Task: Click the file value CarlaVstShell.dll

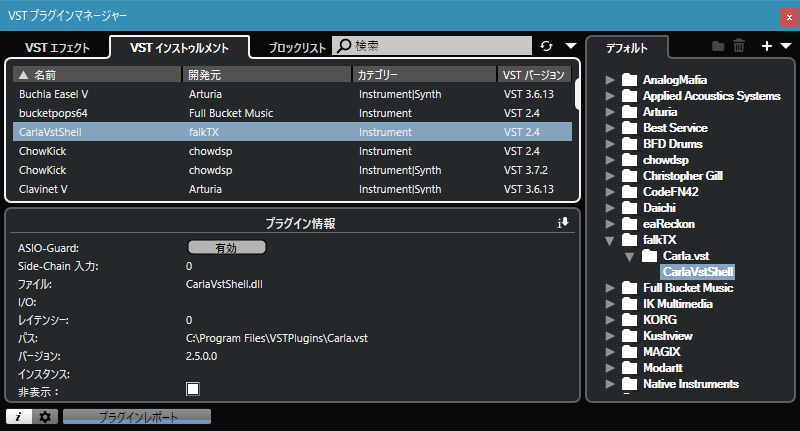Action: [x=224, y=284]
